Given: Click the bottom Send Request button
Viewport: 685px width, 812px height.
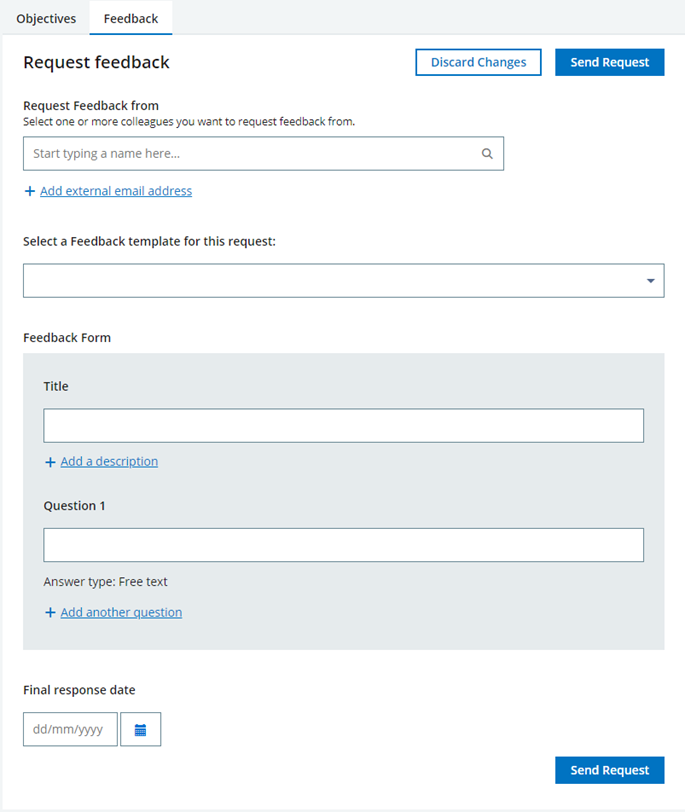Looking at the screenshot, I should point(609,770).
